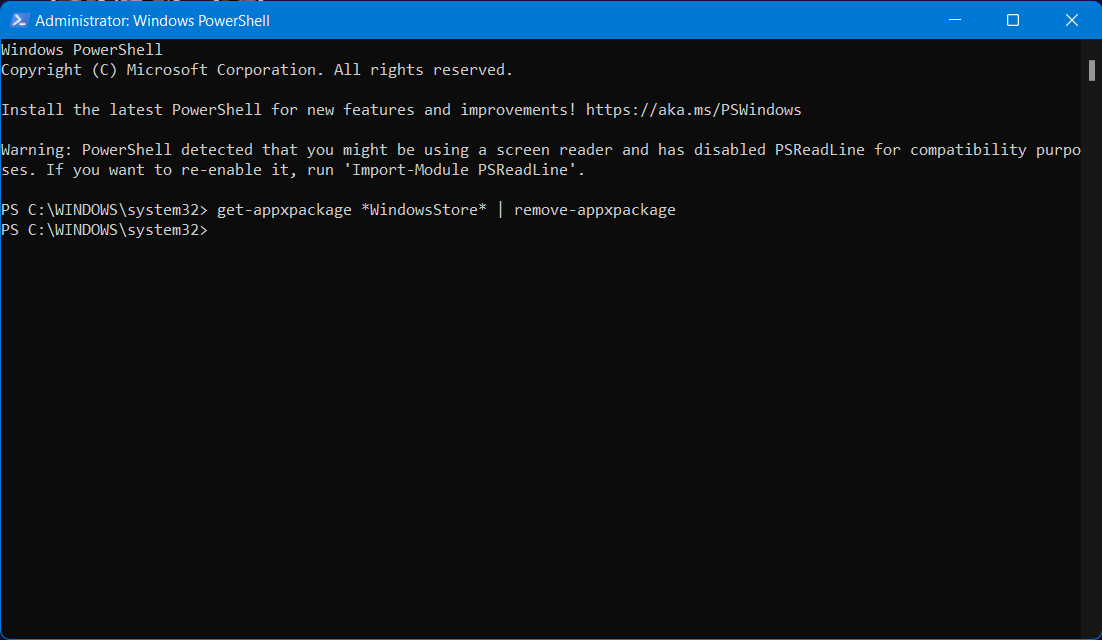Click the title text Administrator: Windows PowerShell
Screen dimensions: 1102x640
153,20
